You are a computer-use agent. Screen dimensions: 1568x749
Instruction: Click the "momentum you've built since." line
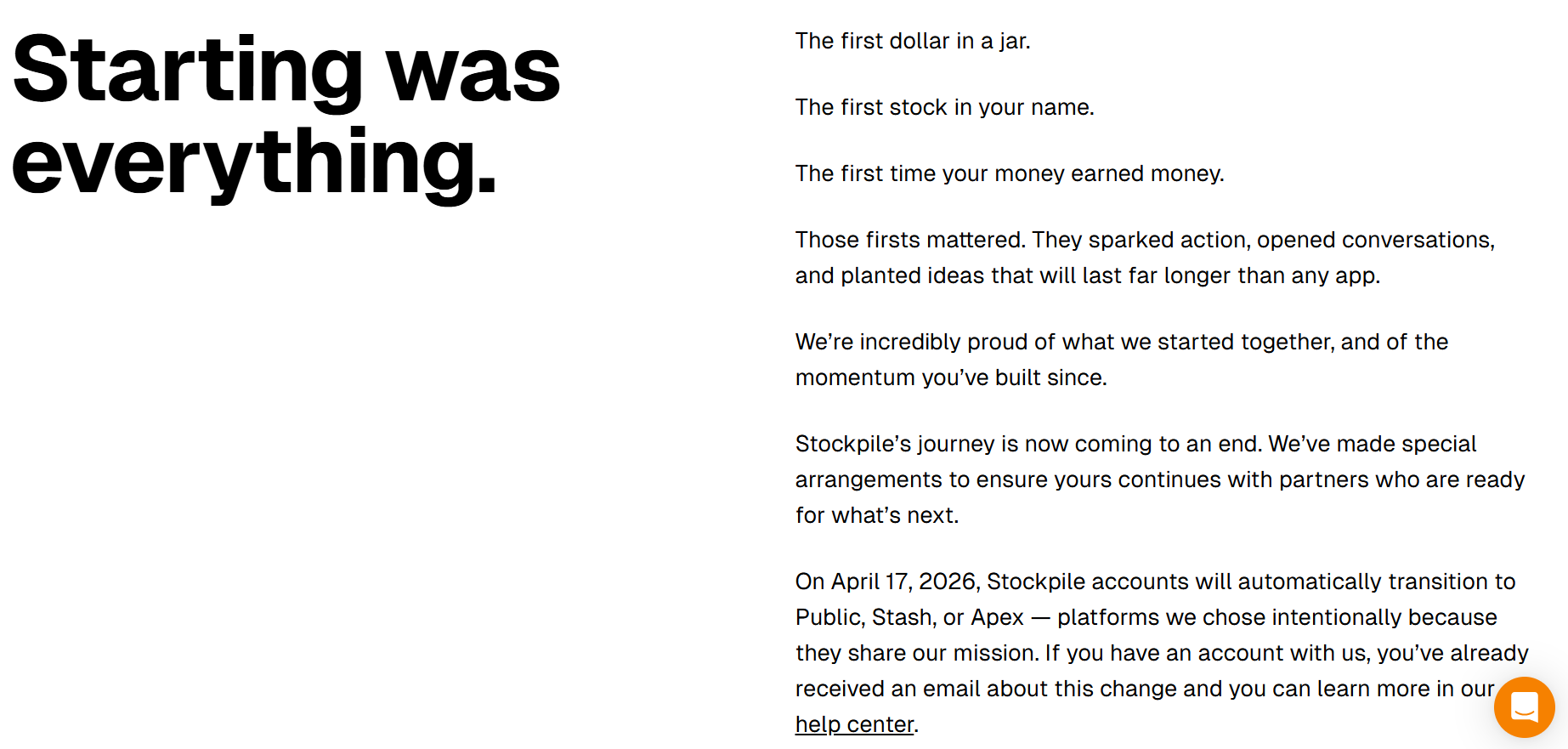pyautogui.click(x=950, y=377)
